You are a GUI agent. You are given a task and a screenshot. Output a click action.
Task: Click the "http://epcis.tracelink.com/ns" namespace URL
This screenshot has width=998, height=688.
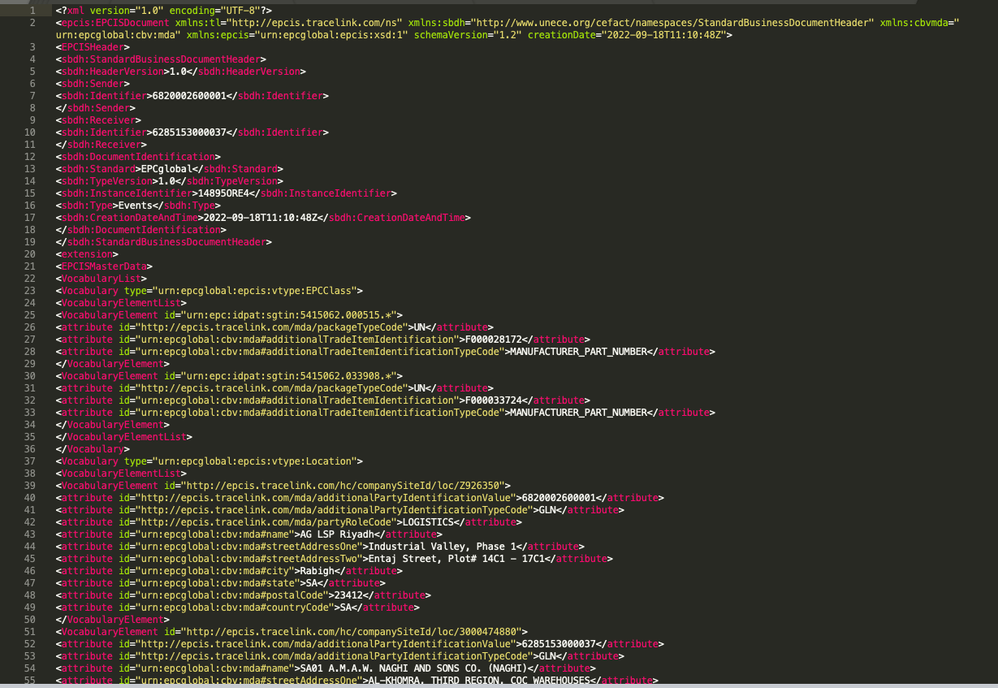315,23
